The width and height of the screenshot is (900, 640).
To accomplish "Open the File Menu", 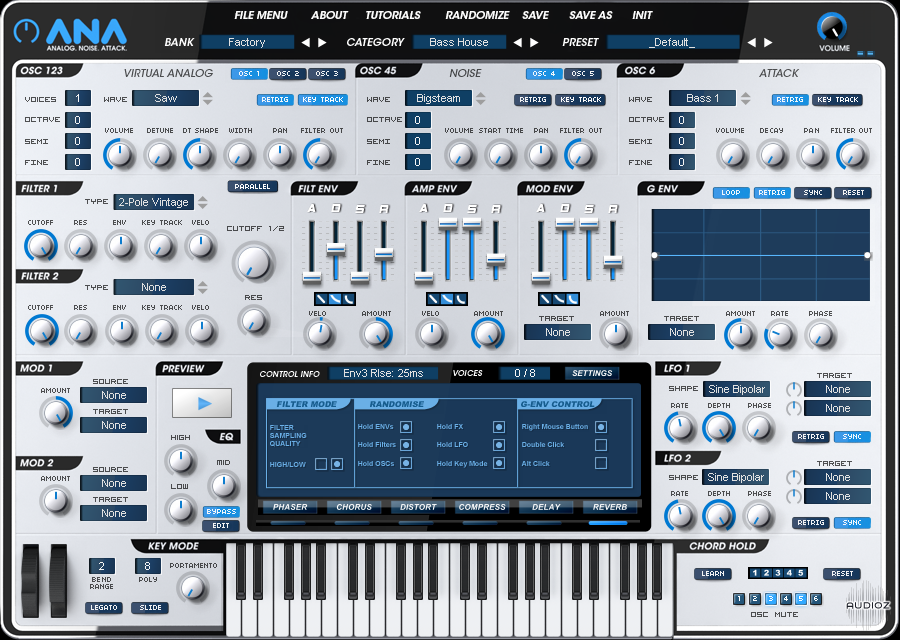I will click(x=261, y=15).
